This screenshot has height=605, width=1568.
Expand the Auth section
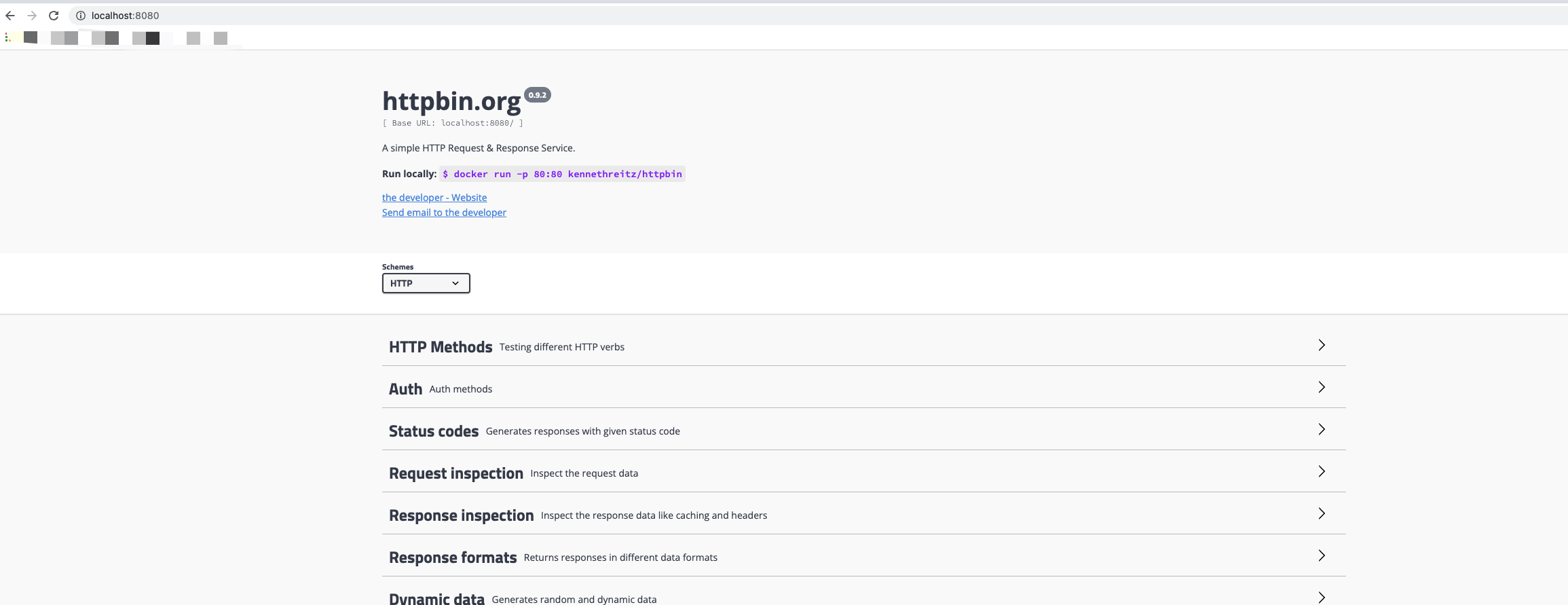click(863, 388)
